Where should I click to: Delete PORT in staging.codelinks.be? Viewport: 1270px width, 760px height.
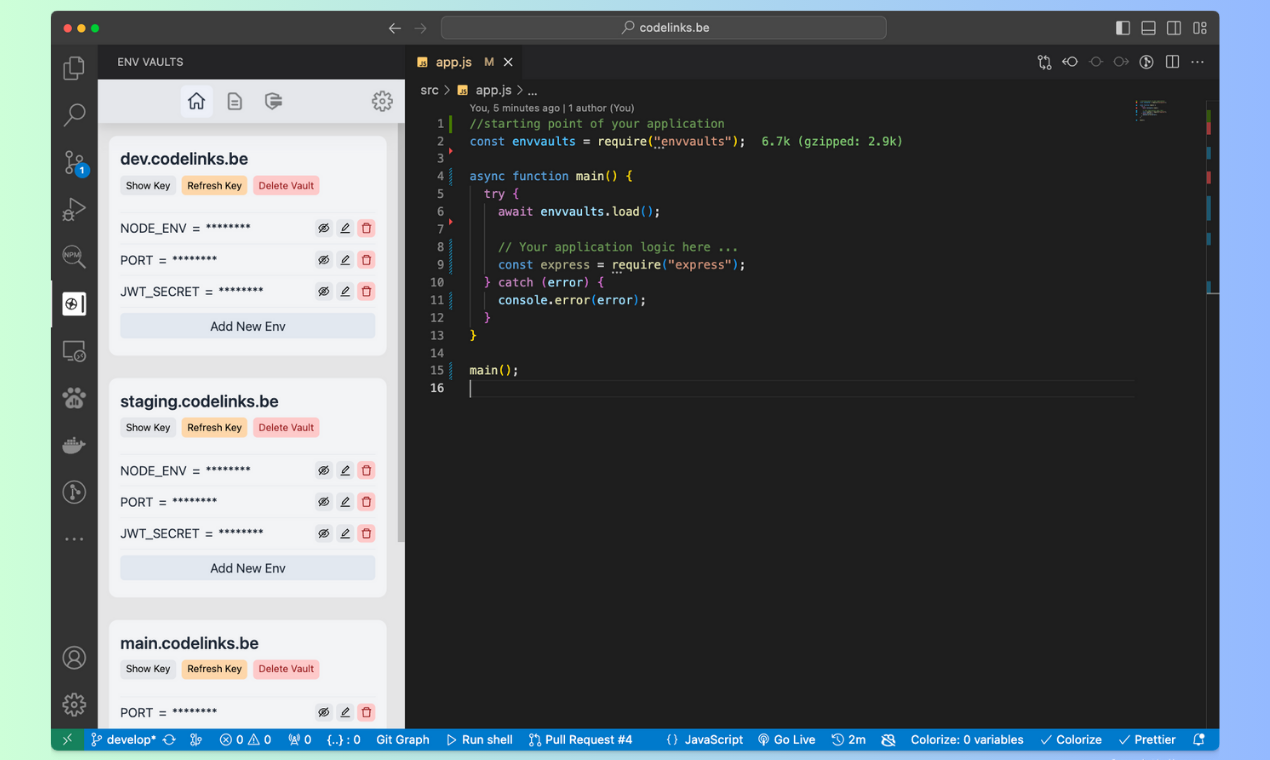point(366,502)
